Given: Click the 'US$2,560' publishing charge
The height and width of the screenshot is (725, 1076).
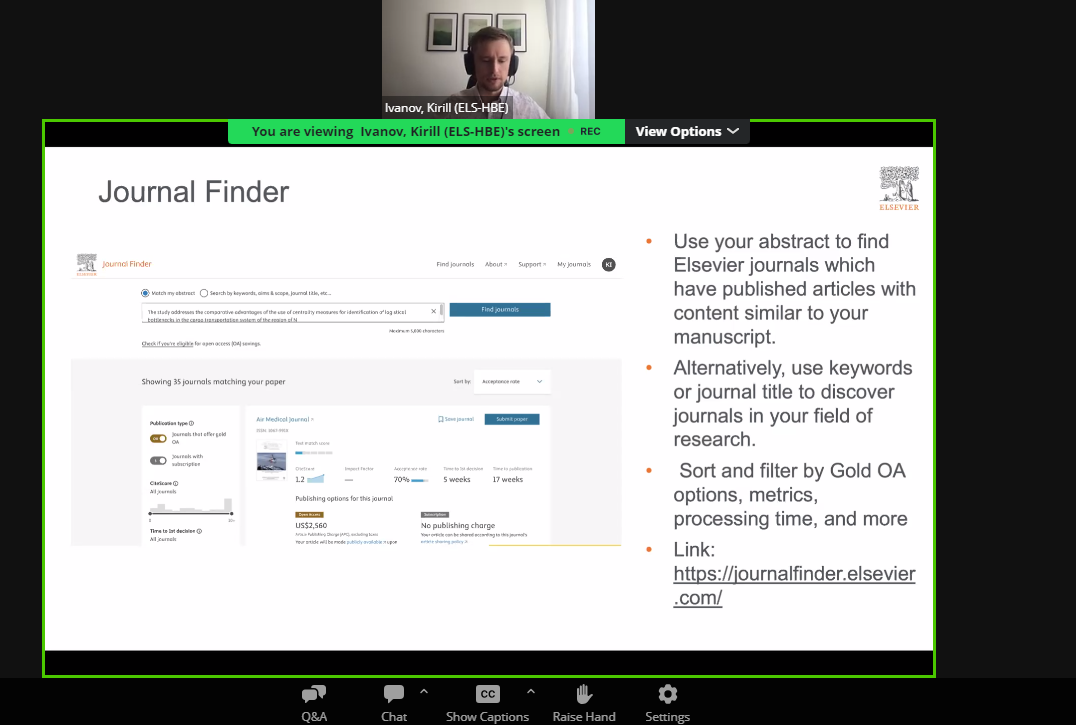Looking at the screenshot, I should [x=311, y=525].
